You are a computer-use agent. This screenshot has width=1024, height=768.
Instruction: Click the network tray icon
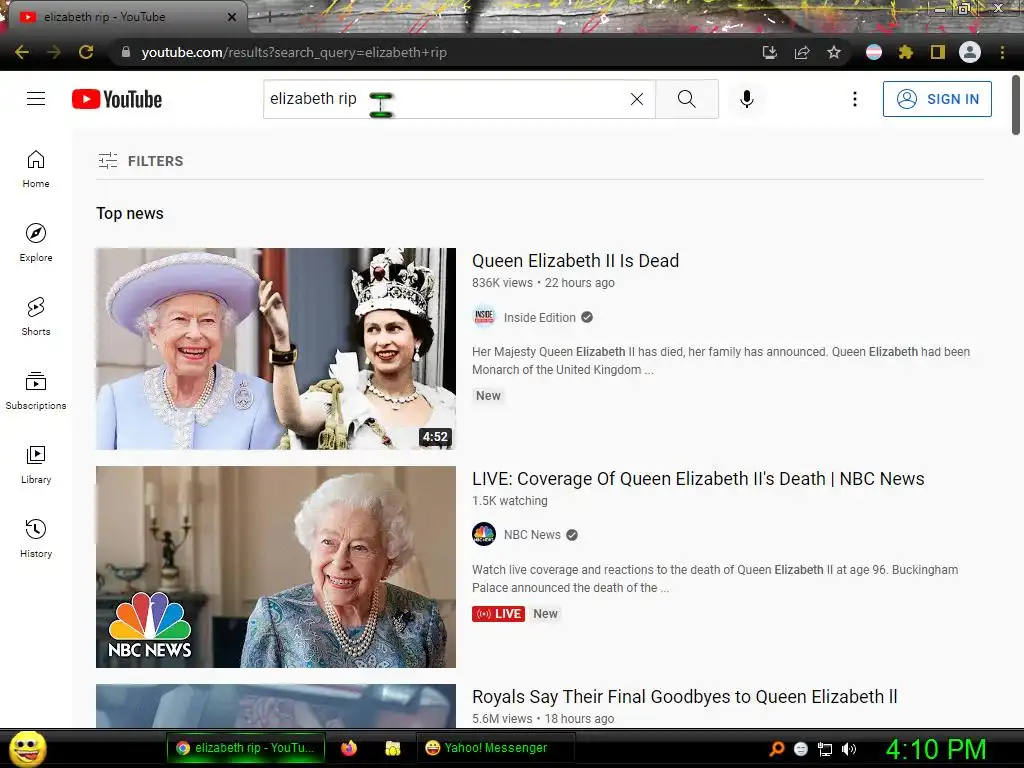click(x=825, y=749)
